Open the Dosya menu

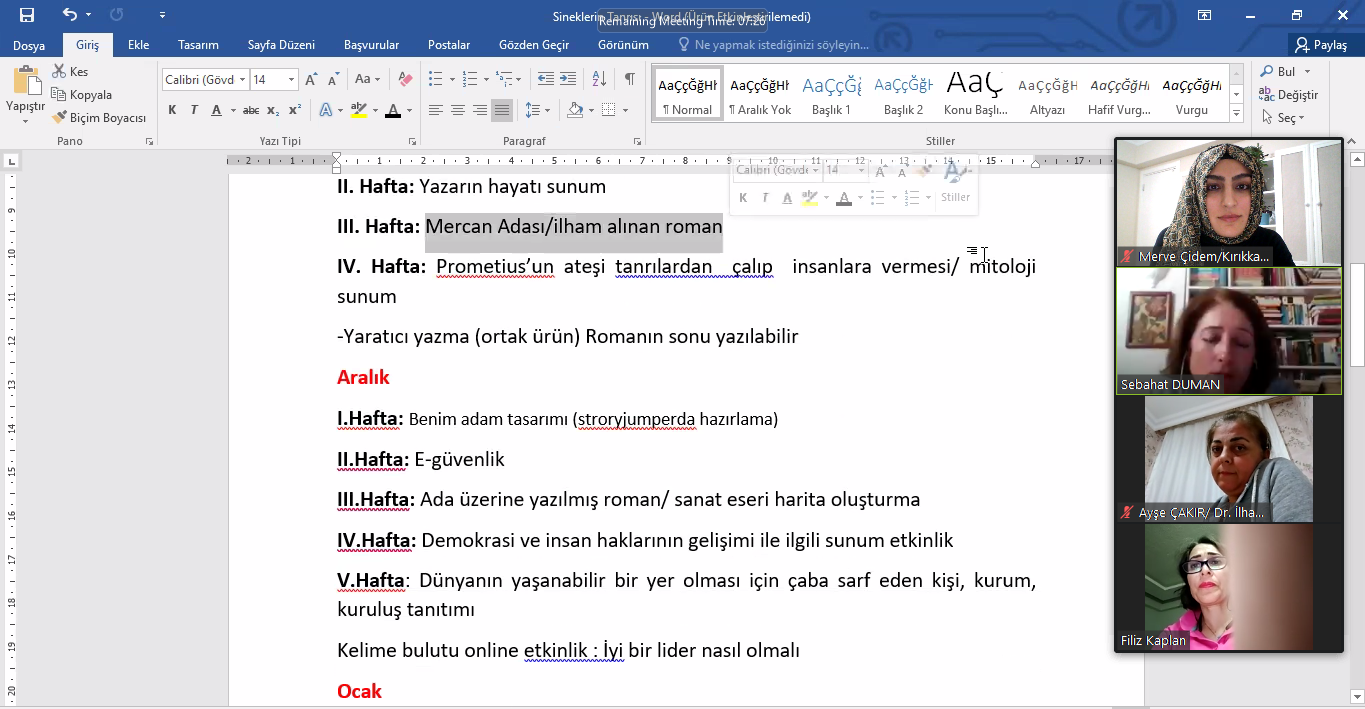(x=29, y=45)
